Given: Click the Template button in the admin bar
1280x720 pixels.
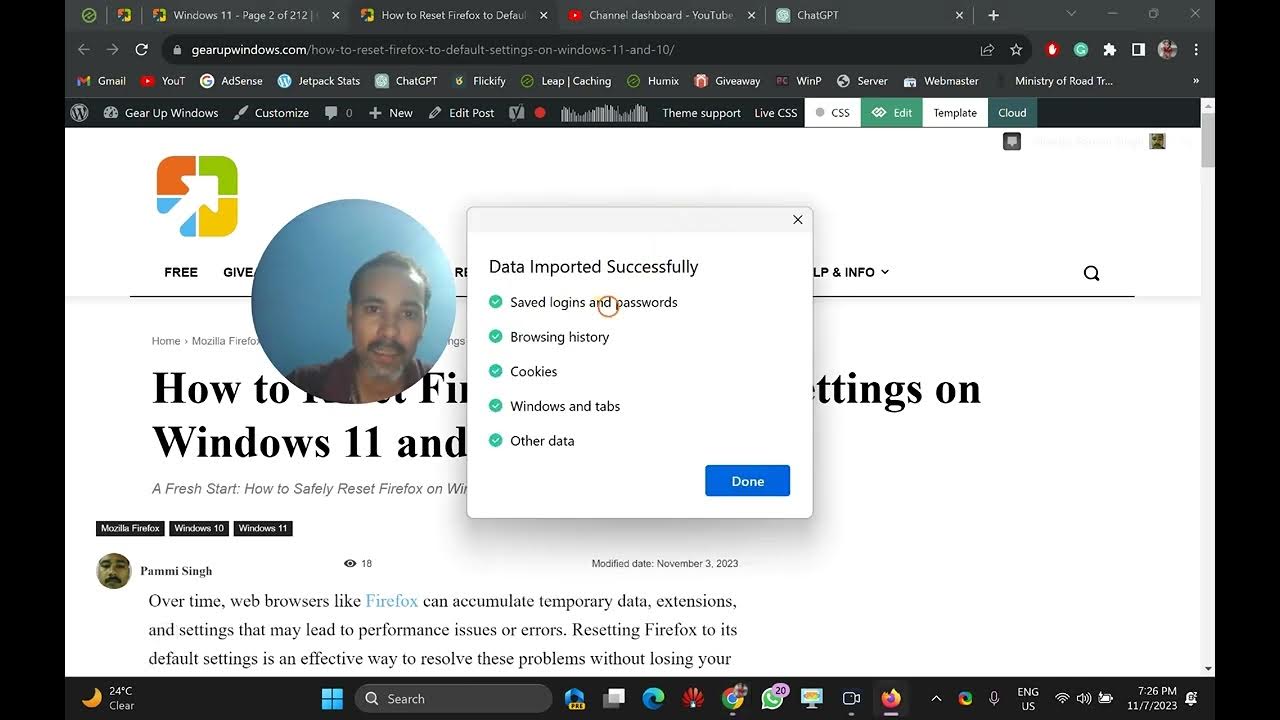Looking at the screenshot, I should point(955,113).
